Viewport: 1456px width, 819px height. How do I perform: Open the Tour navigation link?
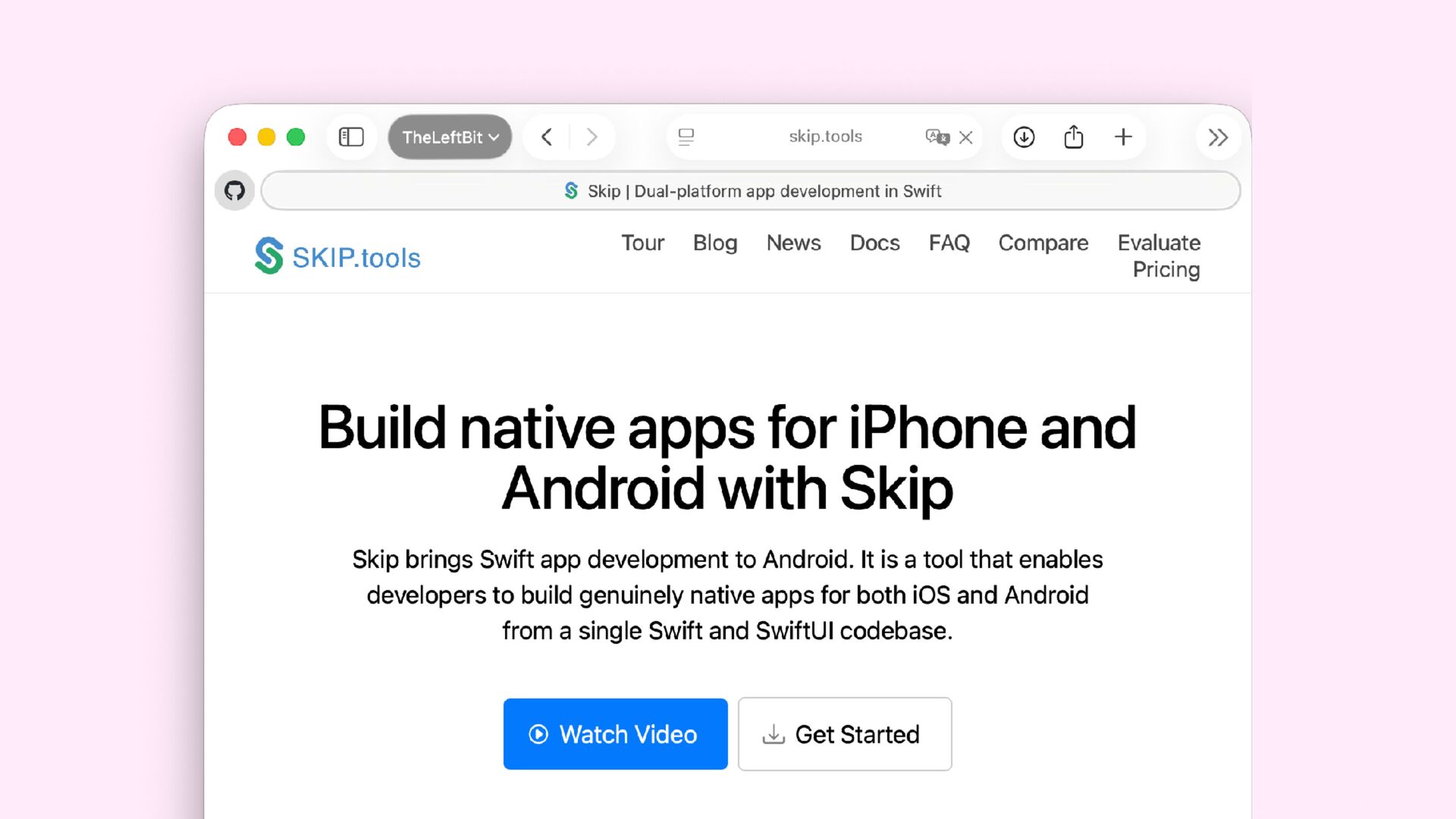pyautogui.click(x=642, y=243)
